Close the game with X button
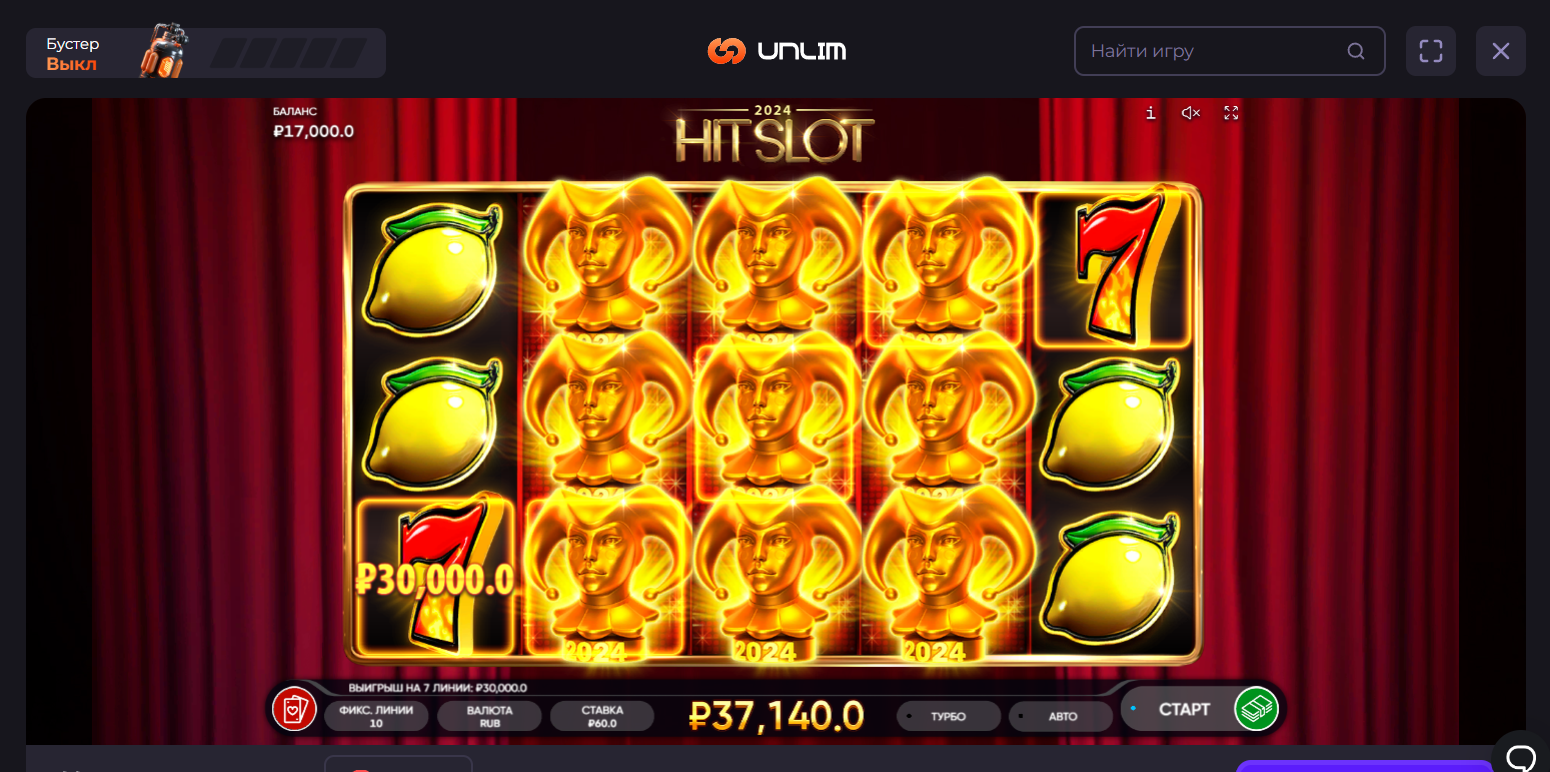Image resolution: width=1550 pixels, height=772 pixels. coord(1501,51)
